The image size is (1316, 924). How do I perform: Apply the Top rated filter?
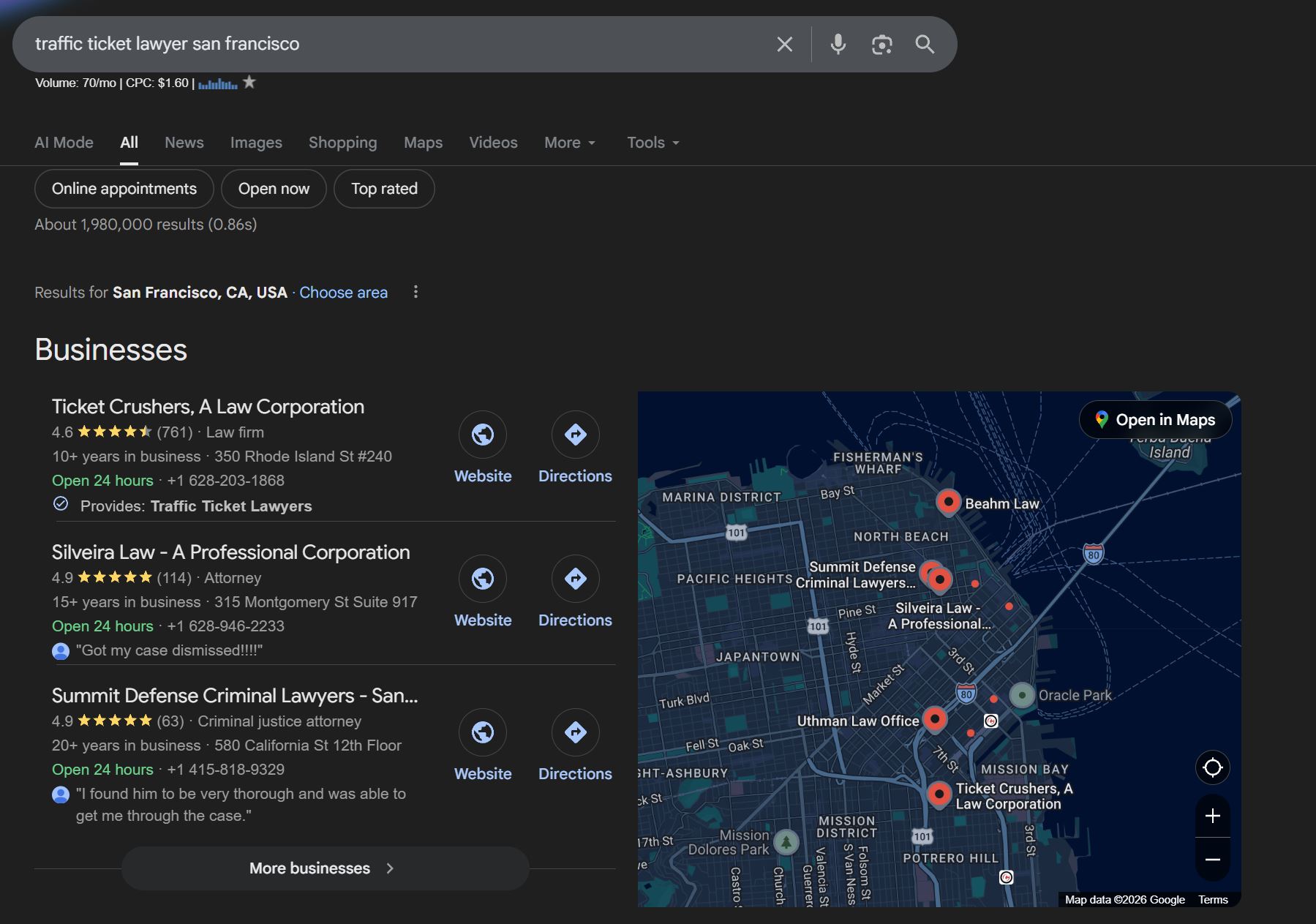[x=383, y=188]
